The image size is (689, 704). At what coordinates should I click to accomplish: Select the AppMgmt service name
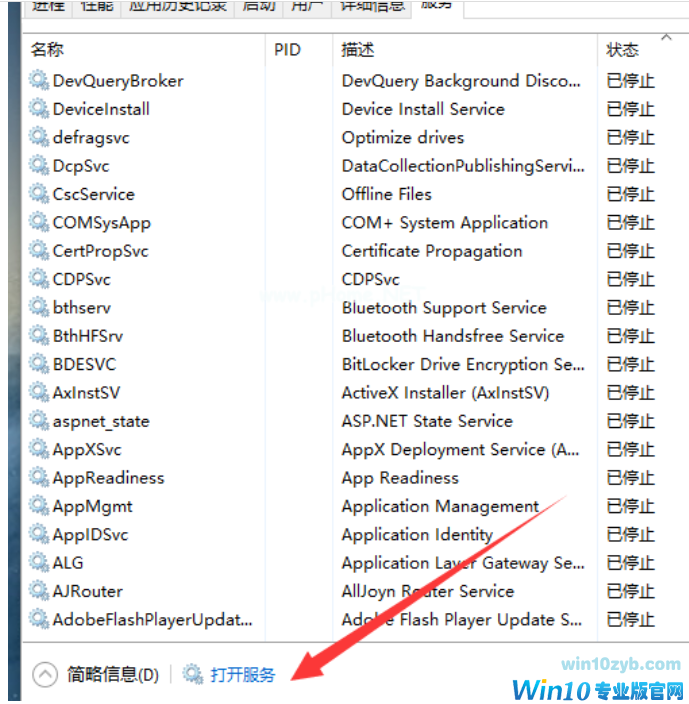tap(92, 506)
